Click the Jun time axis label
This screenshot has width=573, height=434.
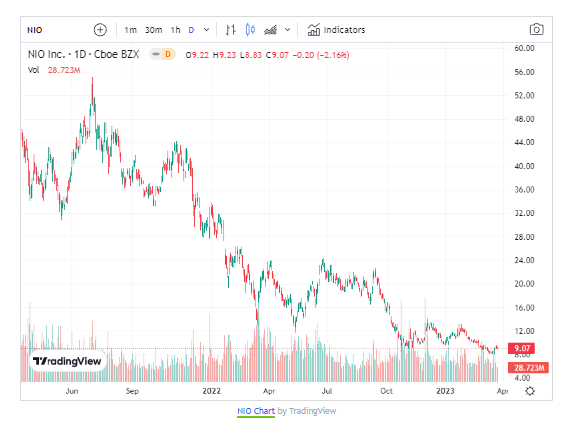tap(72, 391)
